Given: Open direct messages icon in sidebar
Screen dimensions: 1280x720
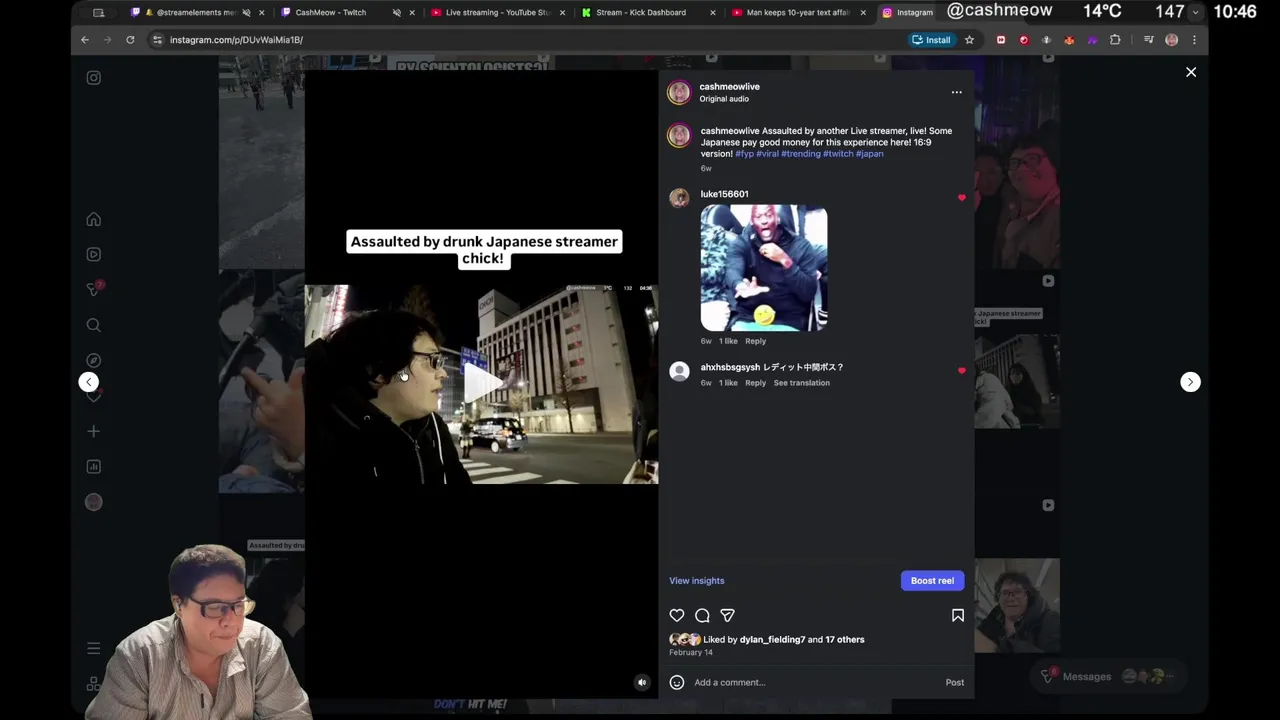Looking at the screenshot, I should 94,289.
